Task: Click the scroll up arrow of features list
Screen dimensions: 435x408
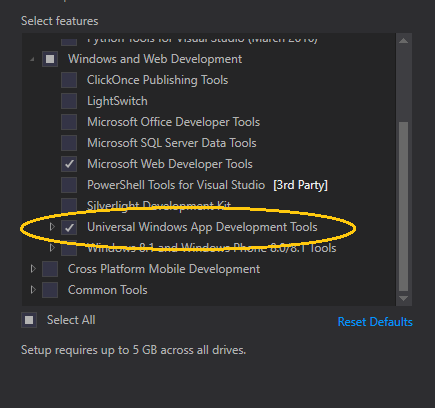Action: (404, 41)
